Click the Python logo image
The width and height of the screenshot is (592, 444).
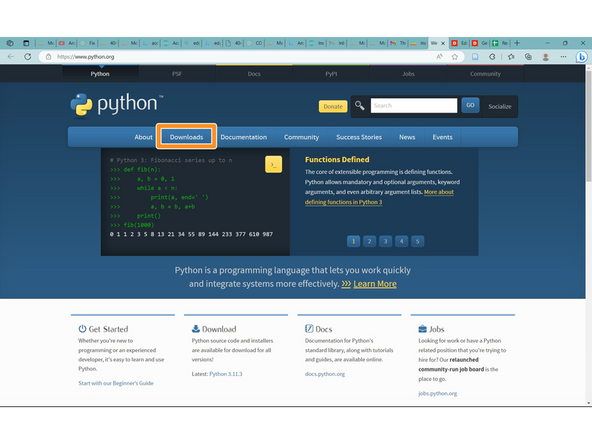pos(117,105)
